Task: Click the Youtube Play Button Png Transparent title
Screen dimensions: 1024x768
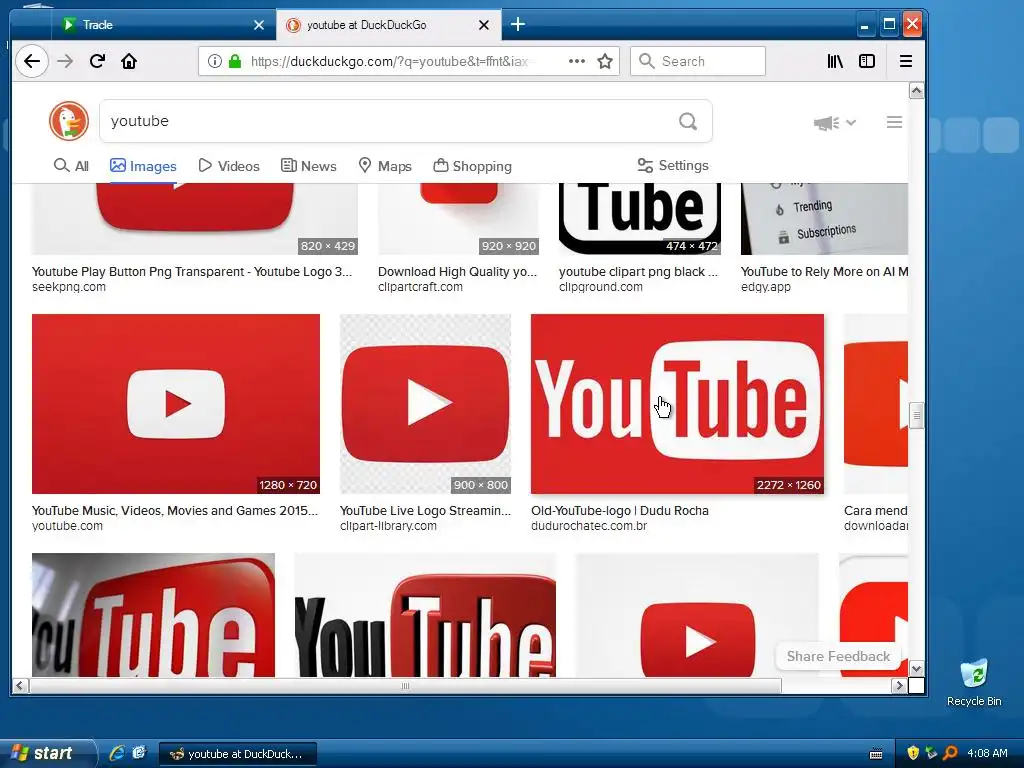Action: pyautogui.click(x=192, y=272)
